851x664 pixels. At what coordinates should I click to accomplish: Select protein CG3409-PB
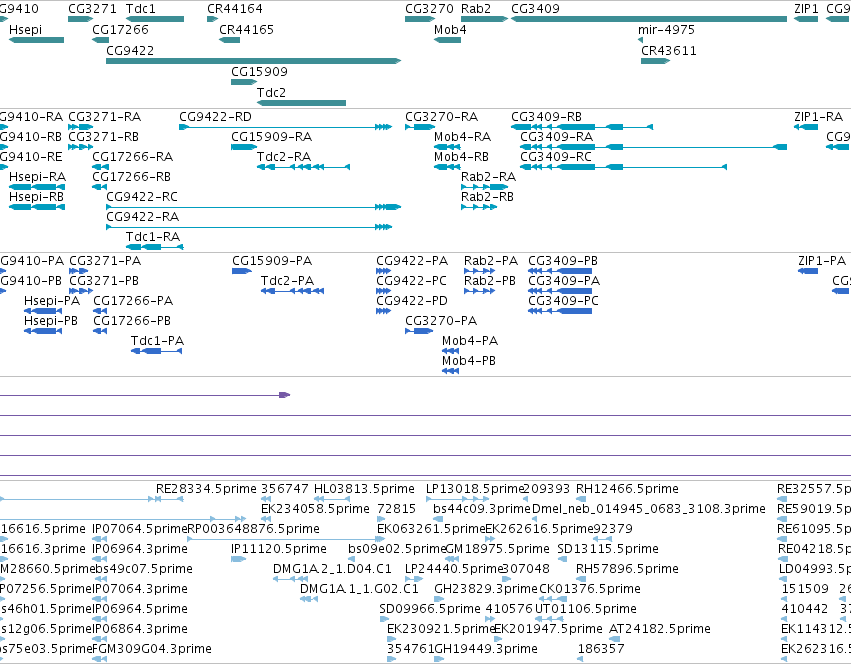tap(560, 271)
